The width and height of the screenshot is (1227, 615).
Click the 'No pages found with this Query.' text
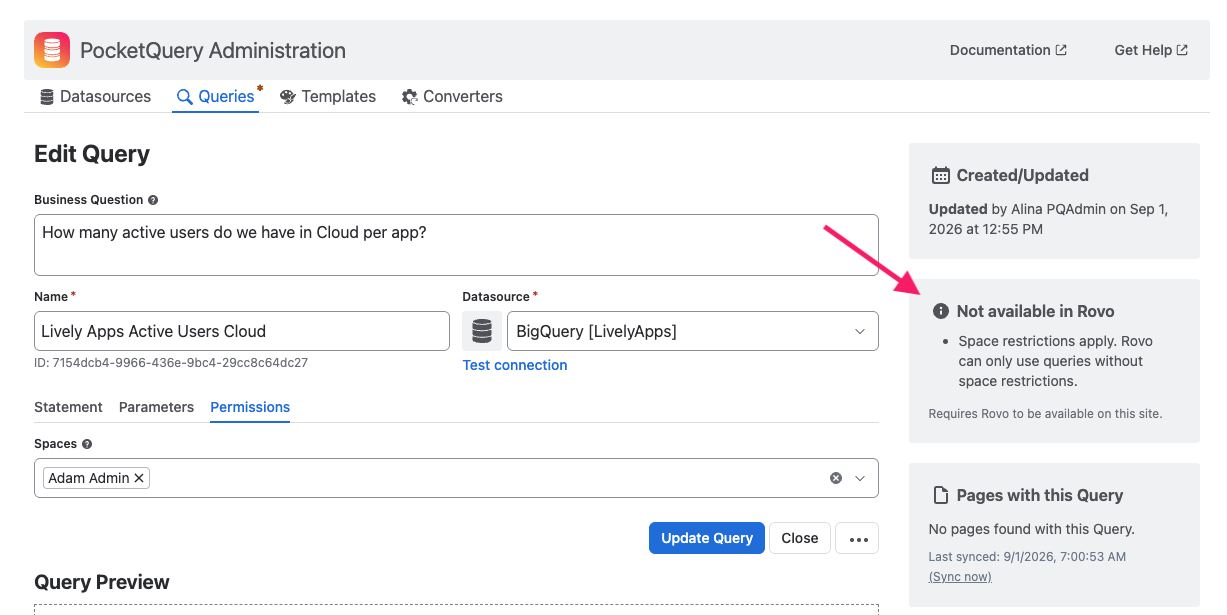click(x=1032, y=529)
